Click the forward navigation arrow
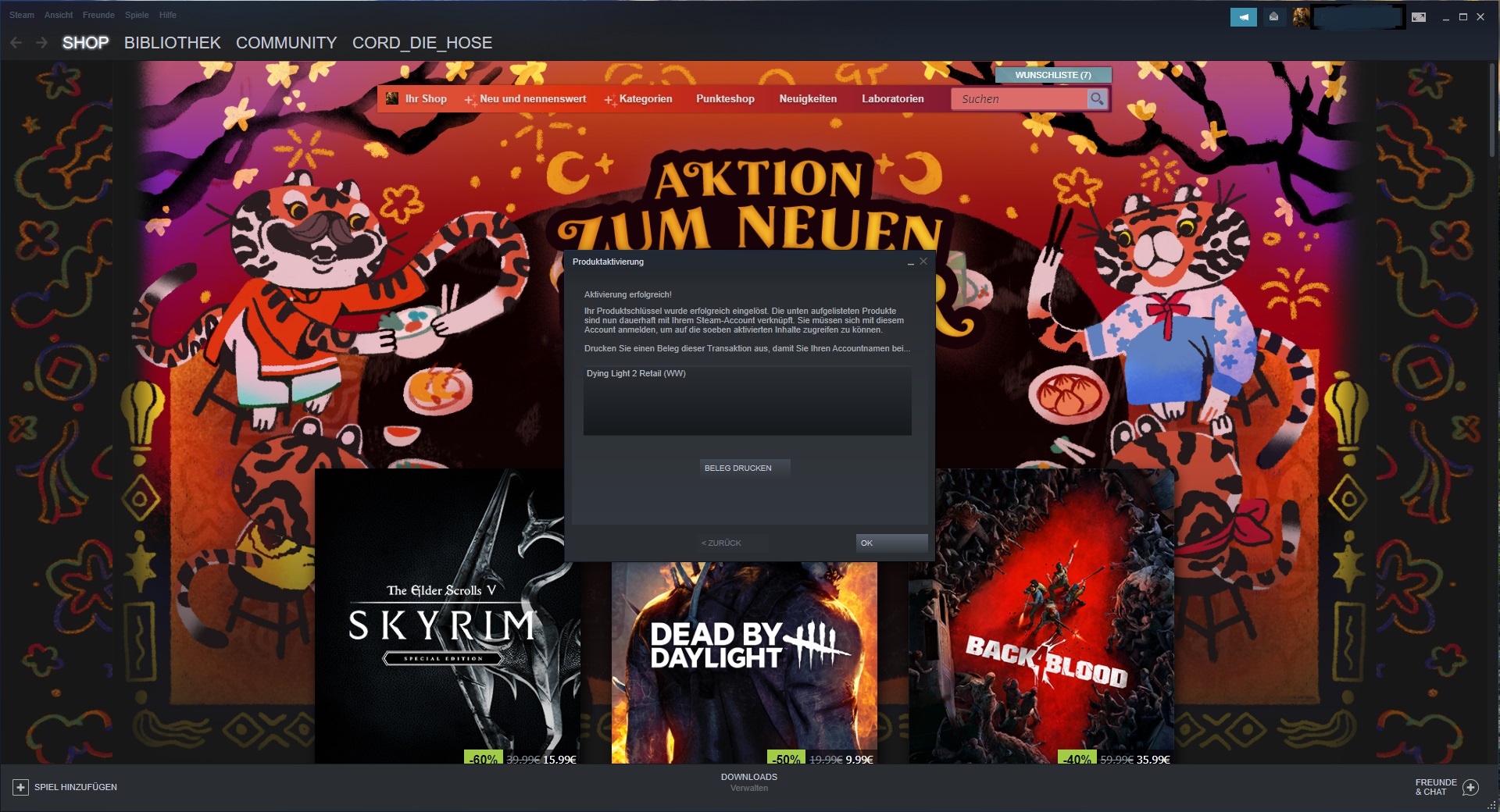This screenshot has height=812, width=1500. [x=42, y=43]
